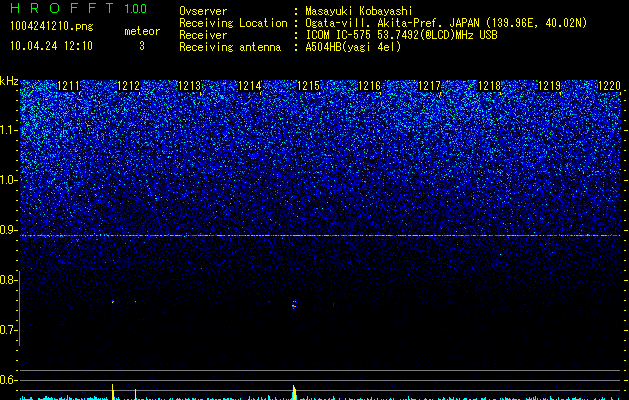This screenshot has width=629, height=400.
Task: Click the 1215 time marker
Action: [x=308, y=86]
